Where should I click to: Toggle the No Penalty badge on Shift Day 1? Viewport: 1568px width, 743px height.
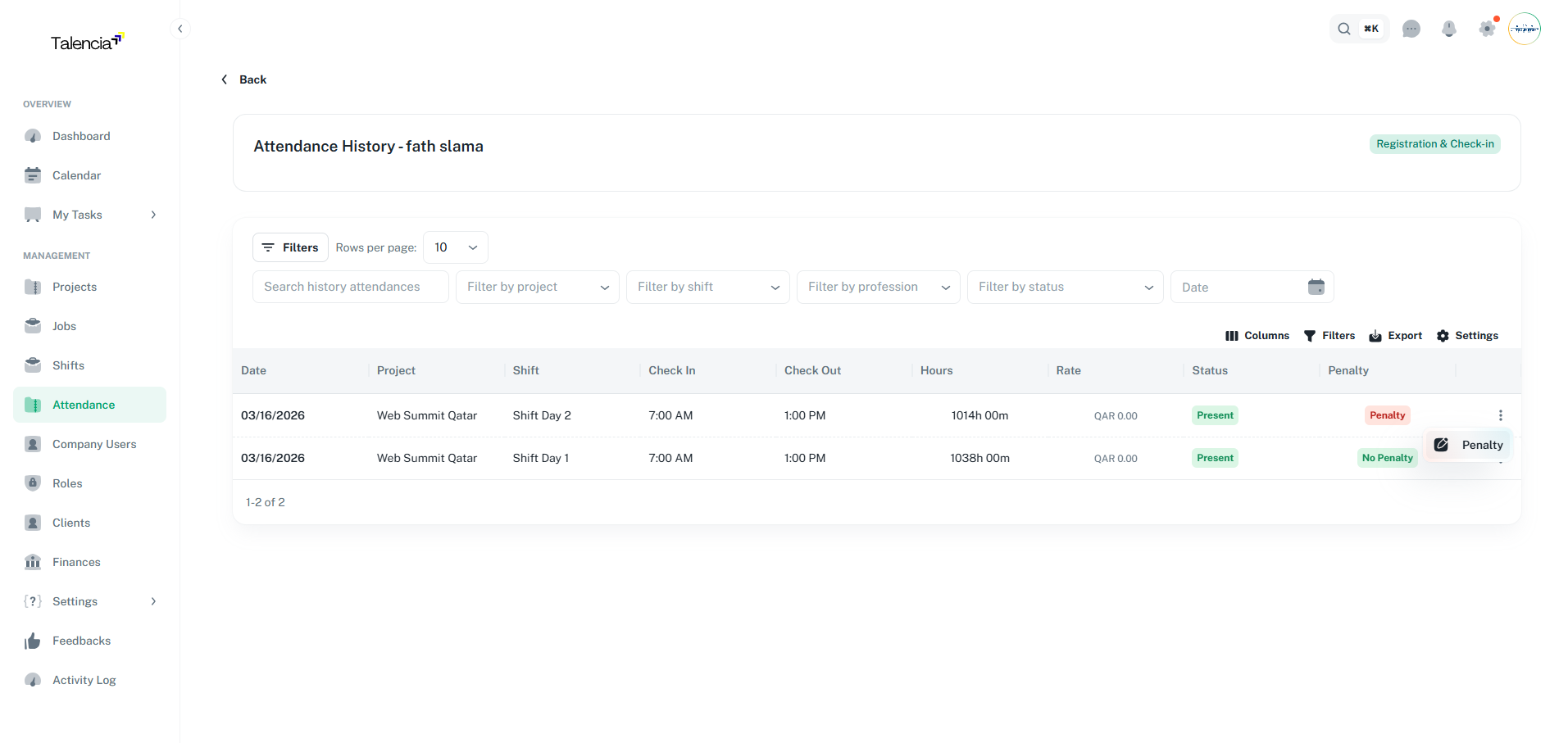click(1387, 458)
